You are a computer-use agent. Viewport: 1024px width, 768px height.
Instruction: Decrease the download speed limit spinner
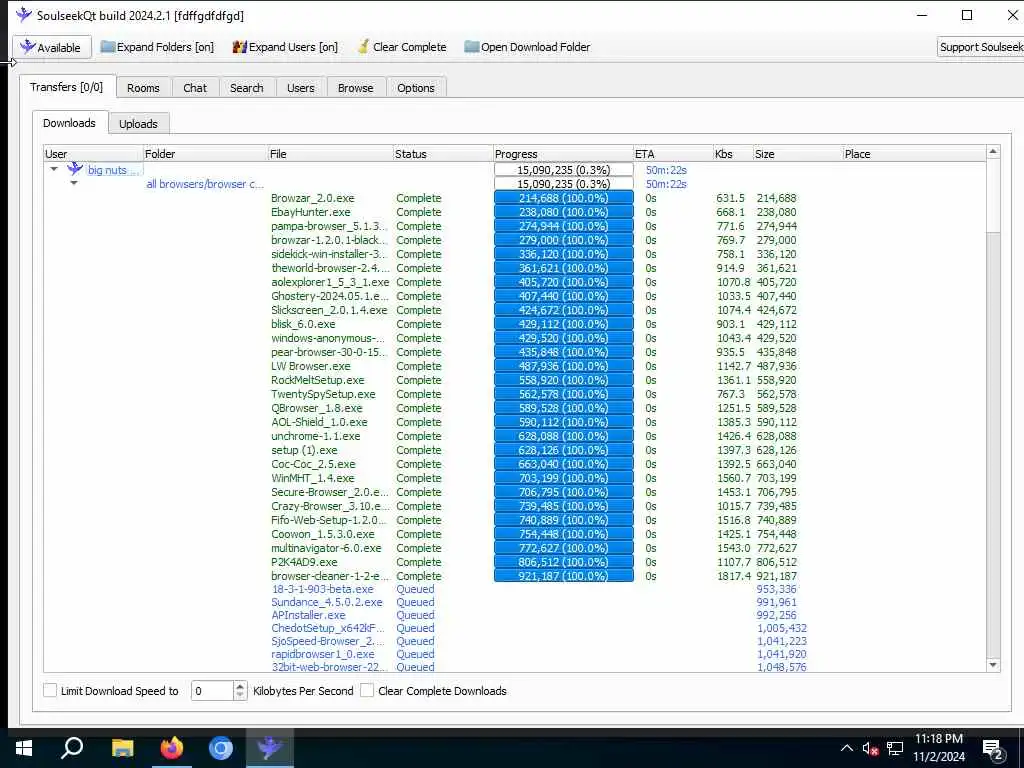click(240, 695)
